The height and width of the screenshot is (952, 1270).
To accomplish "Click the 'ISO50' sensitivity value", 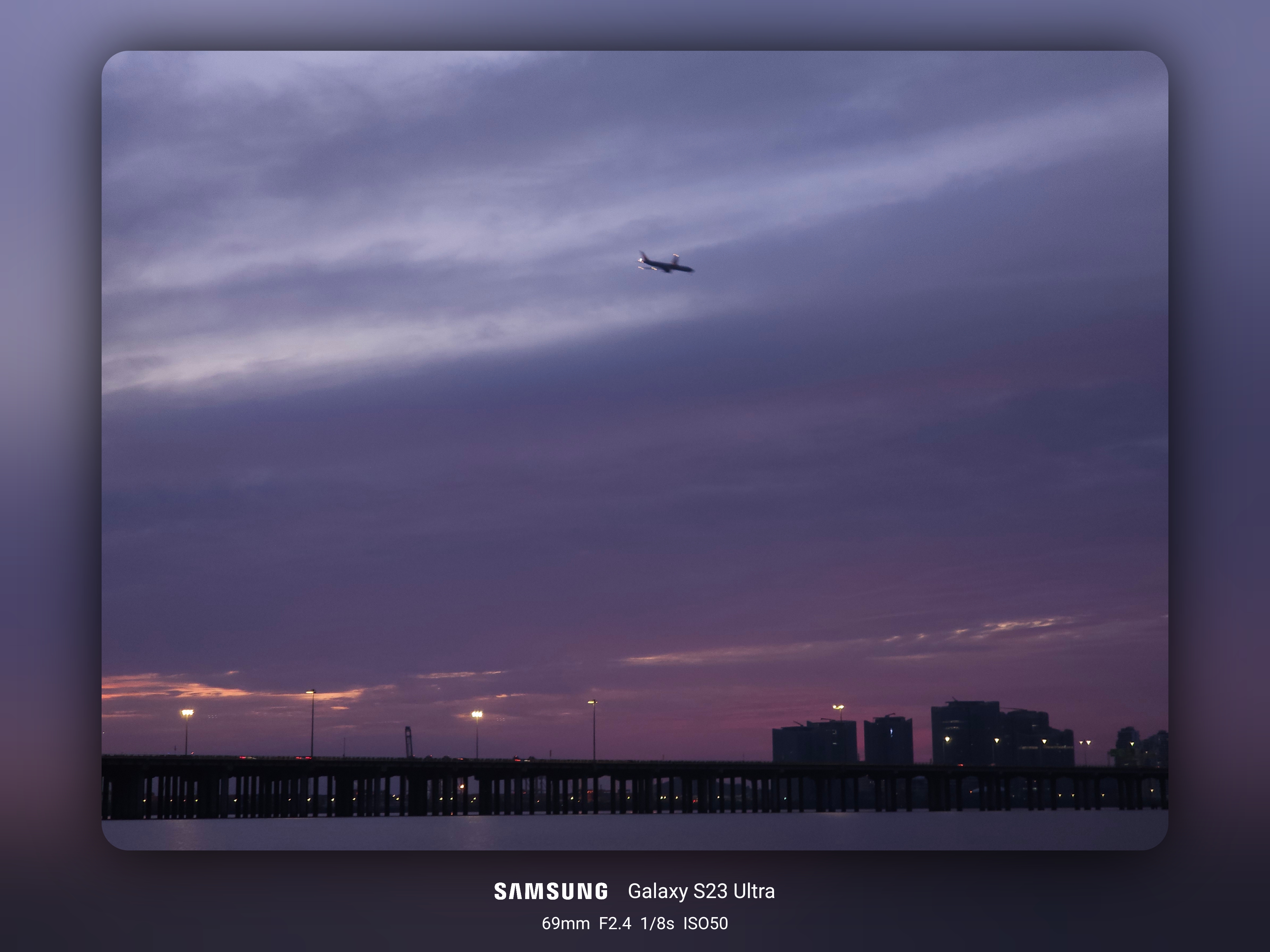I will tap(705, 923).
